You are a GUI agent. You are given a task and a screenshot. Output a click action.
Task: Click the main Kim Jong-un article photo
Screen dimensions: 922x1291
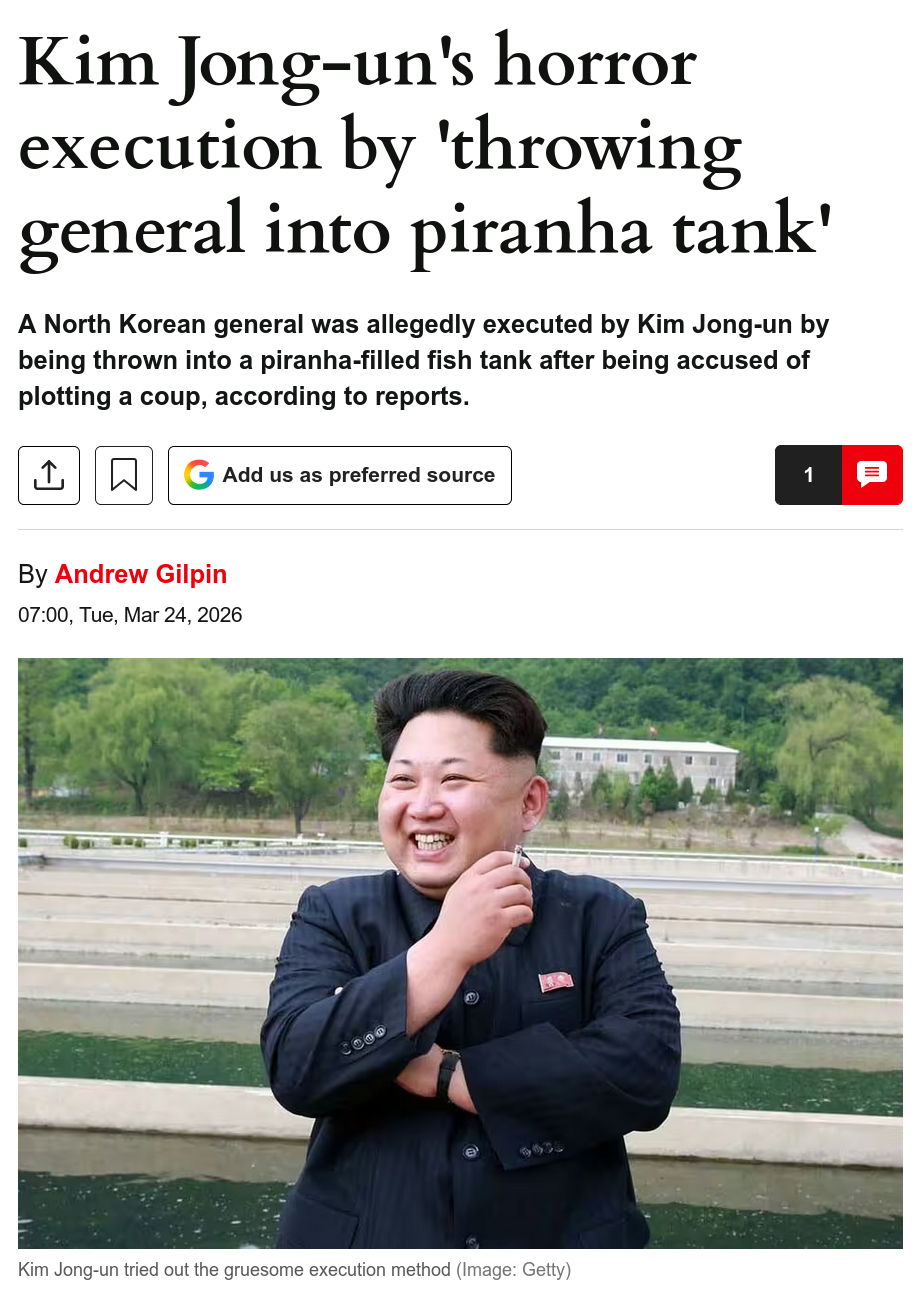click(460, 953)
